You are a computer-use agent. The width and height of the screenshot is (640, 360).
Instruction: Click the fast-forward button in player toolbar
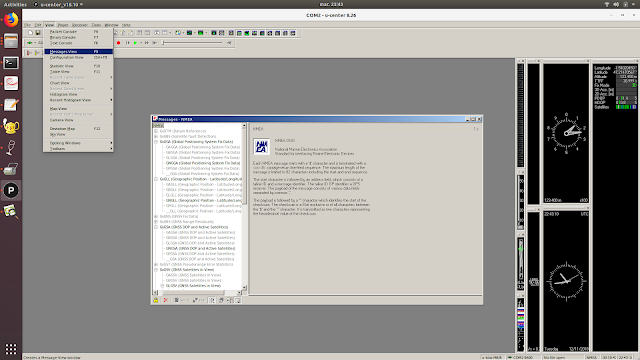click(147, 42)
